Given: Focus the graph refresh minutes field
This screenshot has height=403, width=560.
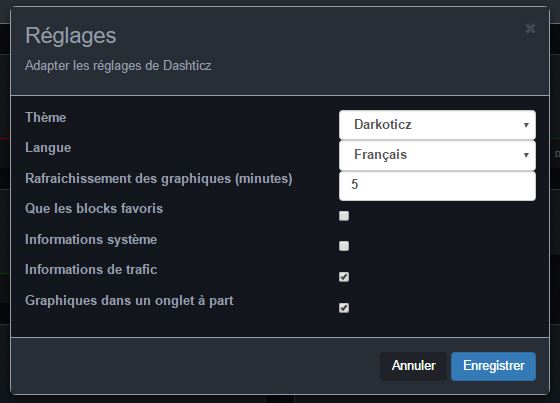Looking at the screenshot, I should 437,186.
